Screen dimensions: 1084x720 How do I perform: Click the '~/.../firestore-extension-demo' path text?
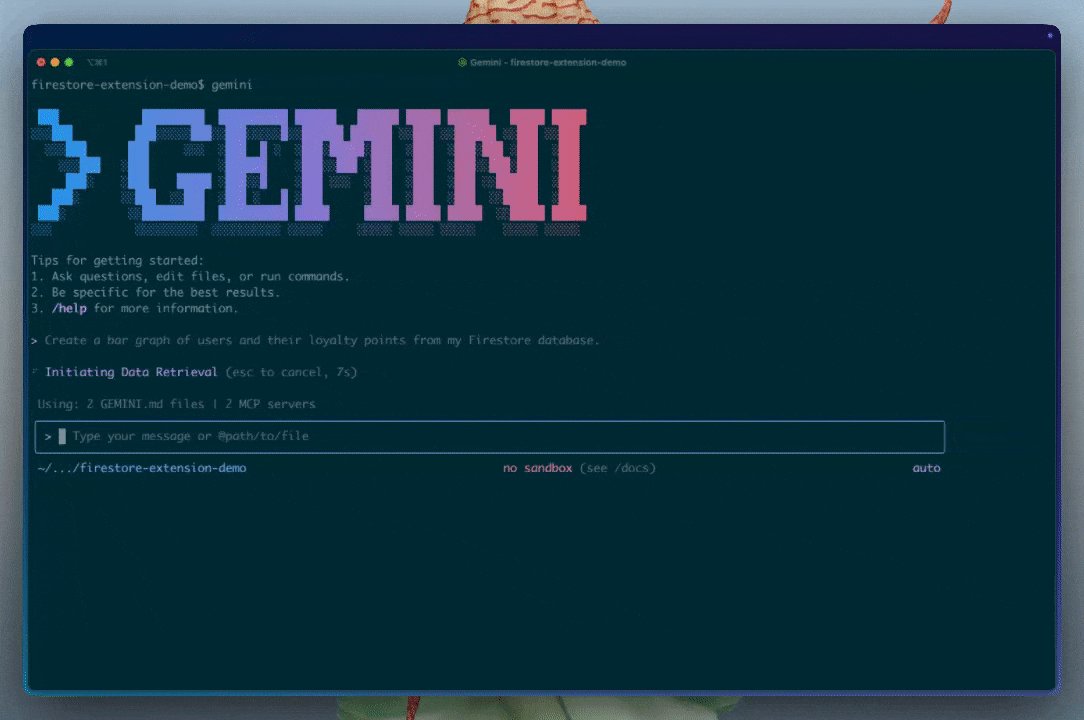142,468
